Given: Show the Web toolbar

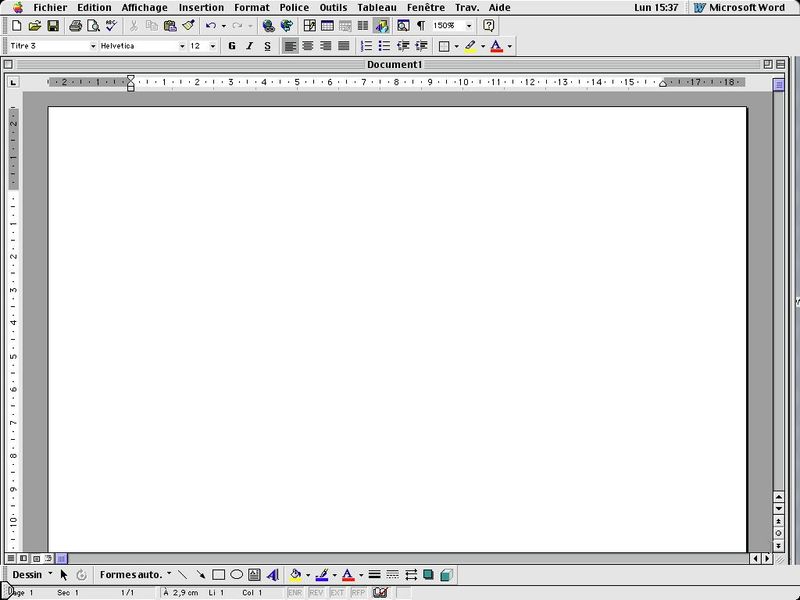Looking at the screenshot, I should (287, 26).
